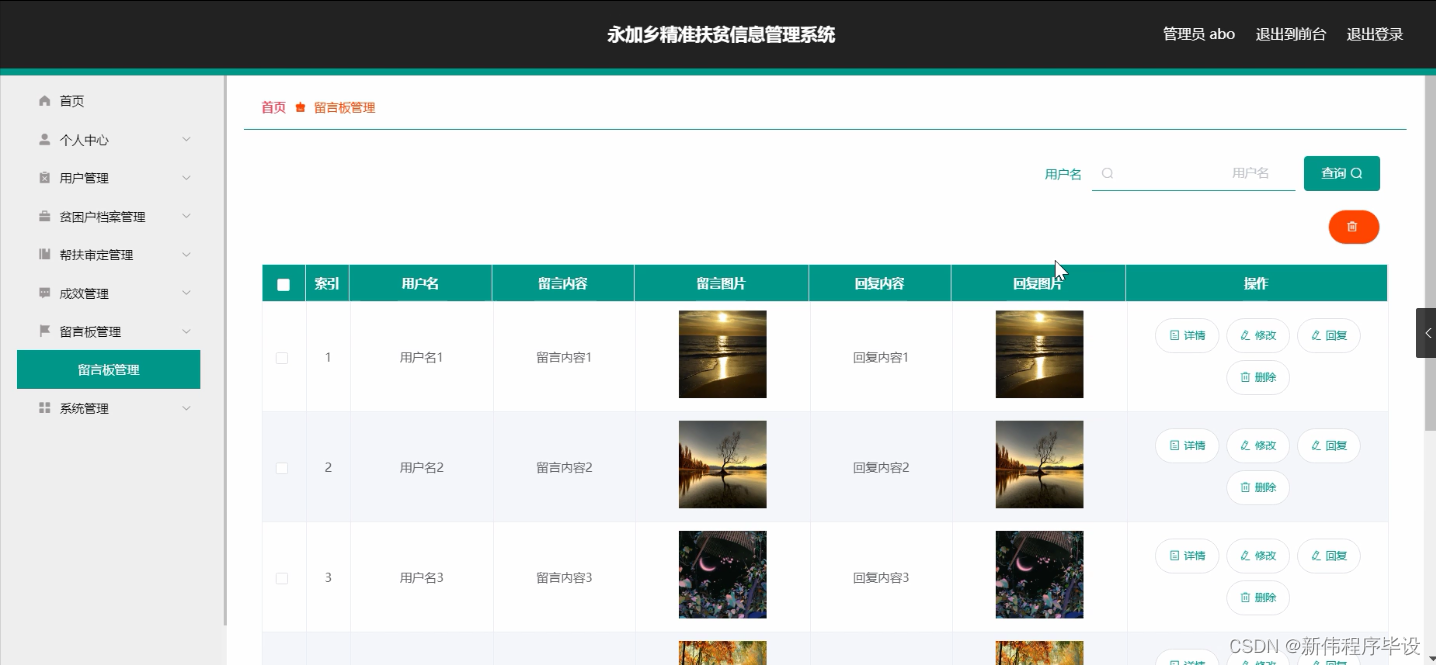Viewport: 1436px width, 665px height.
Task: Select the chart icon next to 帮扶审定管理
Action: [x=44, y=254]
